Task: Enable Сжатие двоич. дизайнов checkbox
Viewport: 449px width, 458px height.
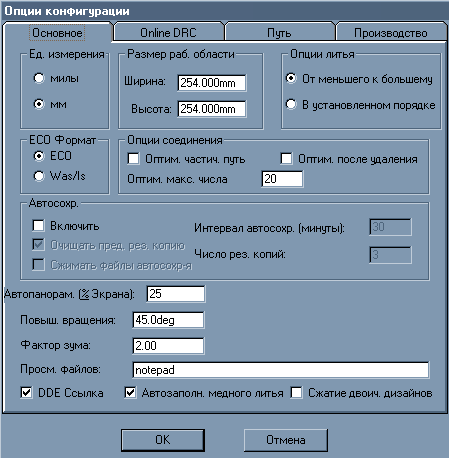Action: point(296,393)
